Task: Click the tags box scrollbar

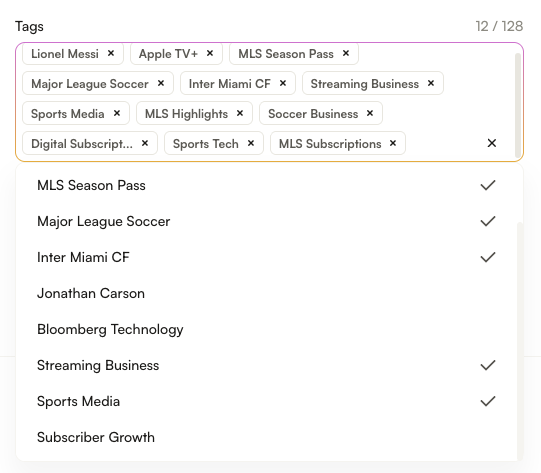Action: pyautogui.click(x=518, y=105)
